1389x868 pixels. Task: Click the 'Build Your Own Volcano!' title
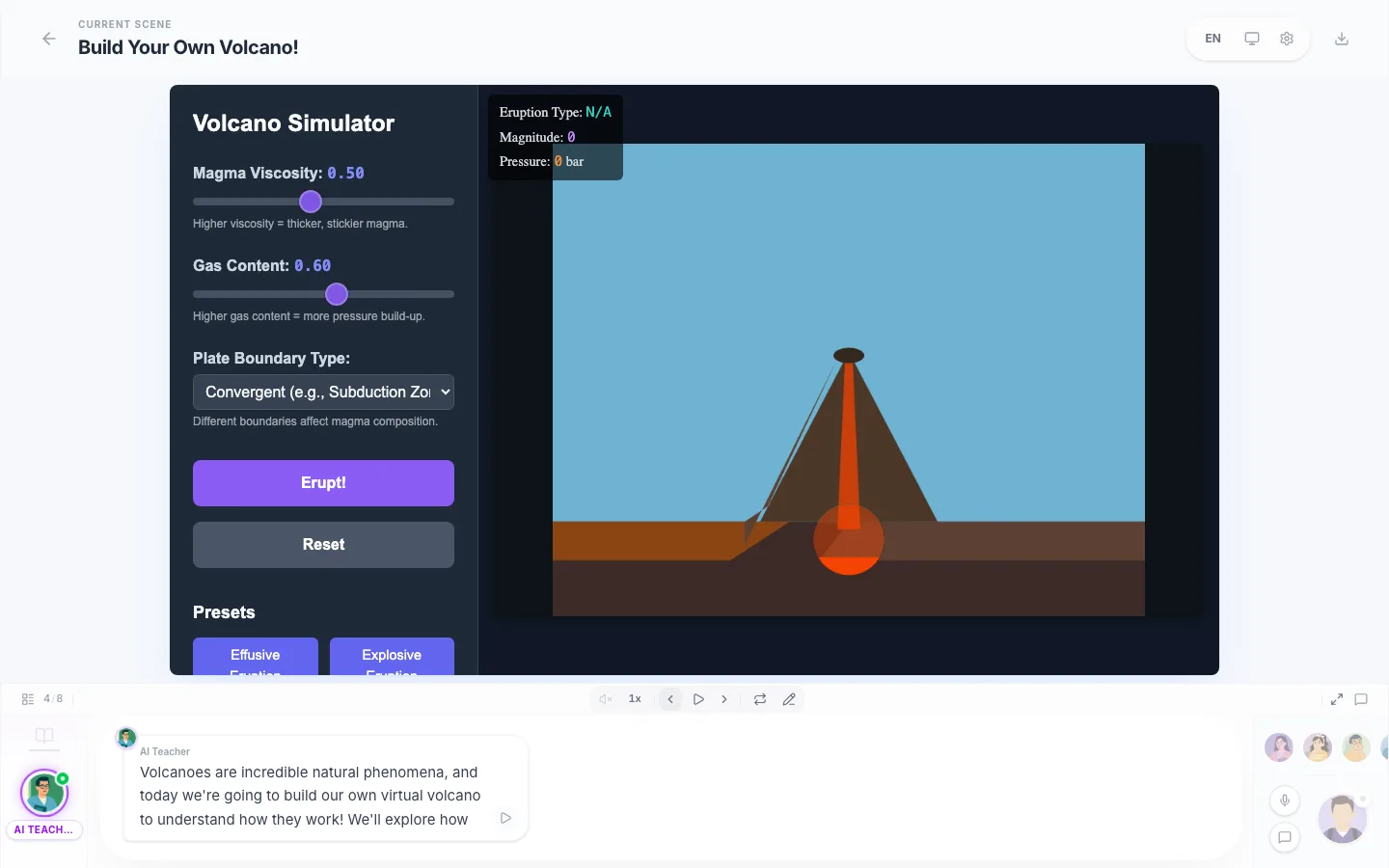click(x=188, y=47)
